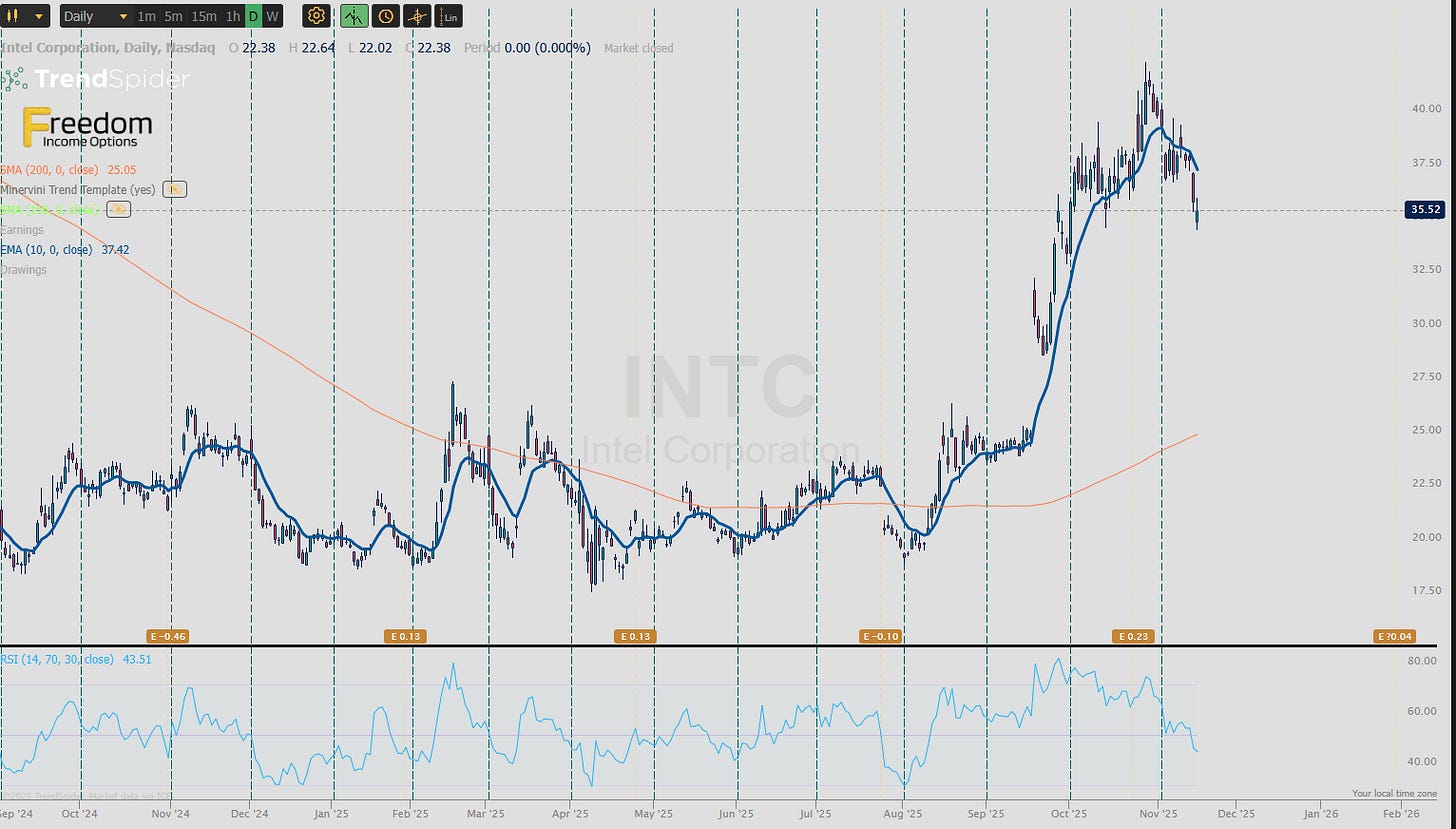Viewport: 1456px width, 829px height.
Task: Click the Intel Corporation, Daily, Nasdaq title
Action: pos(108,48)
